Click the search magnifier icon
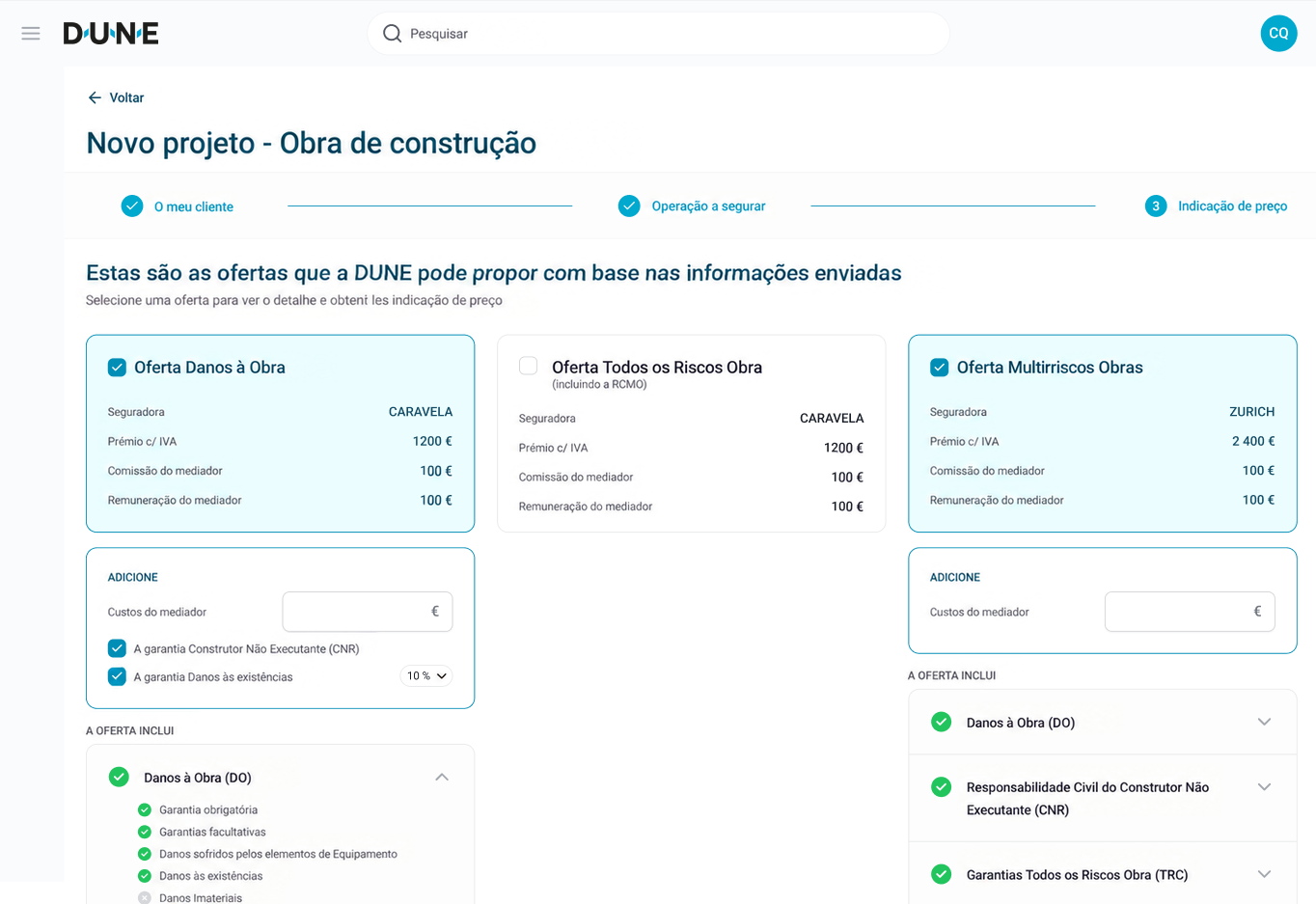 click(x=392, y=34)
